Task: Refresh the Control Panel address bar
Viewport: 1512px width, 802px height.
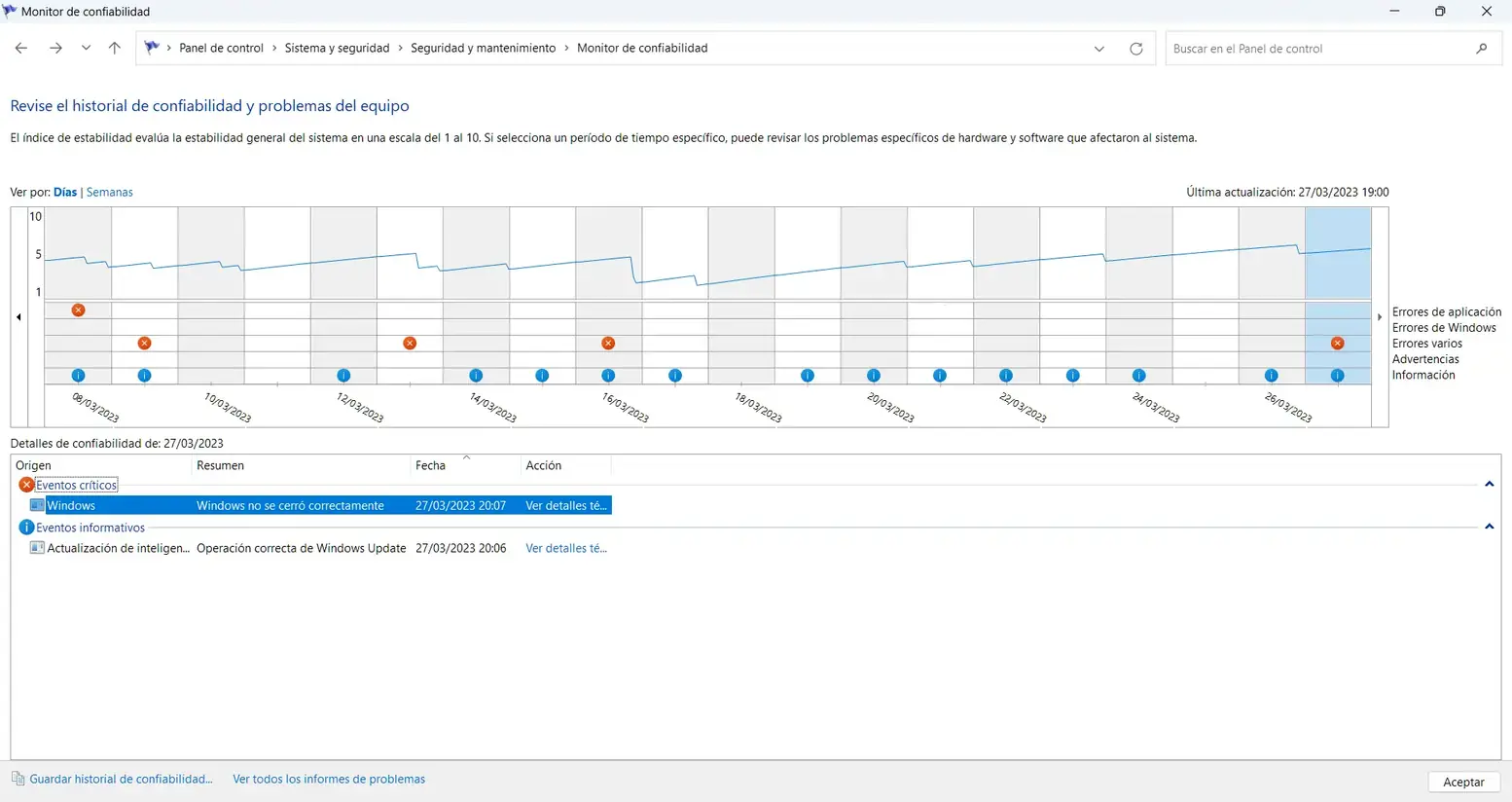Action: coord(1135,49)
